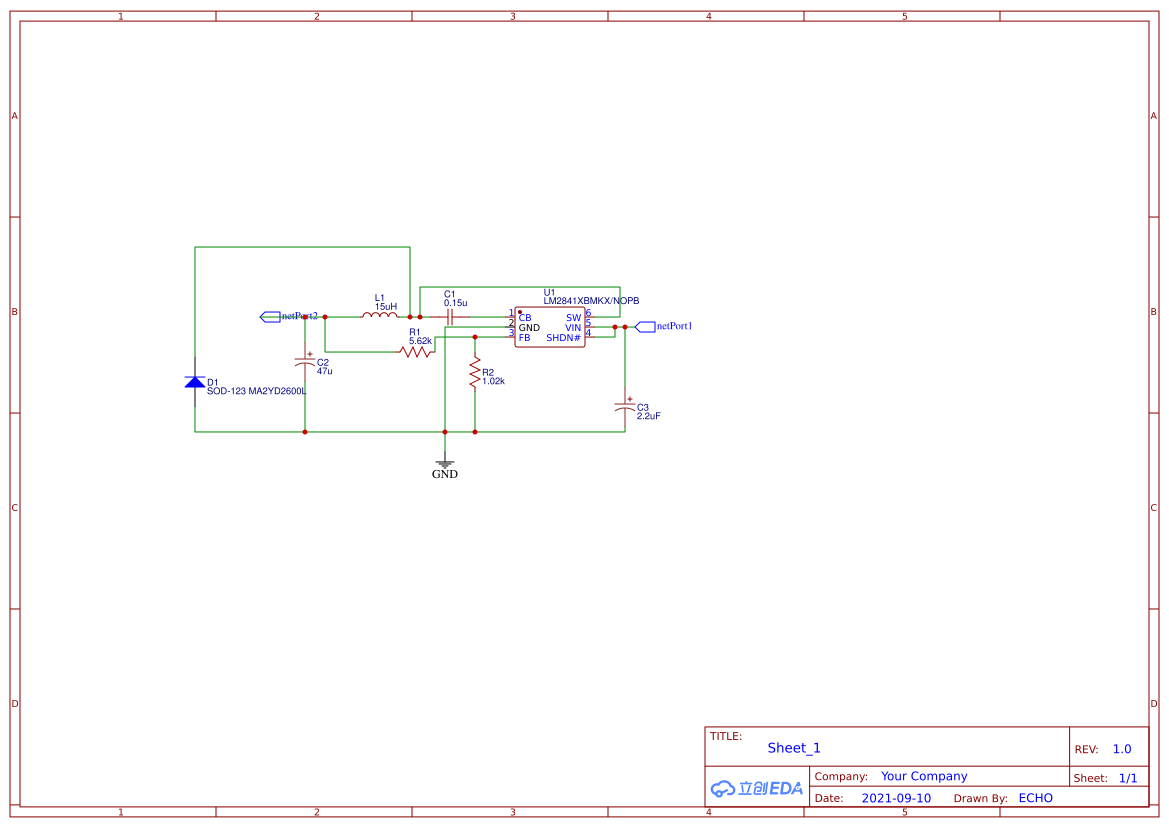This screenshot has width=1169, height=827.
Task: Select the R2 resistor zigzag symbol
Action: [x=475, y=372]
